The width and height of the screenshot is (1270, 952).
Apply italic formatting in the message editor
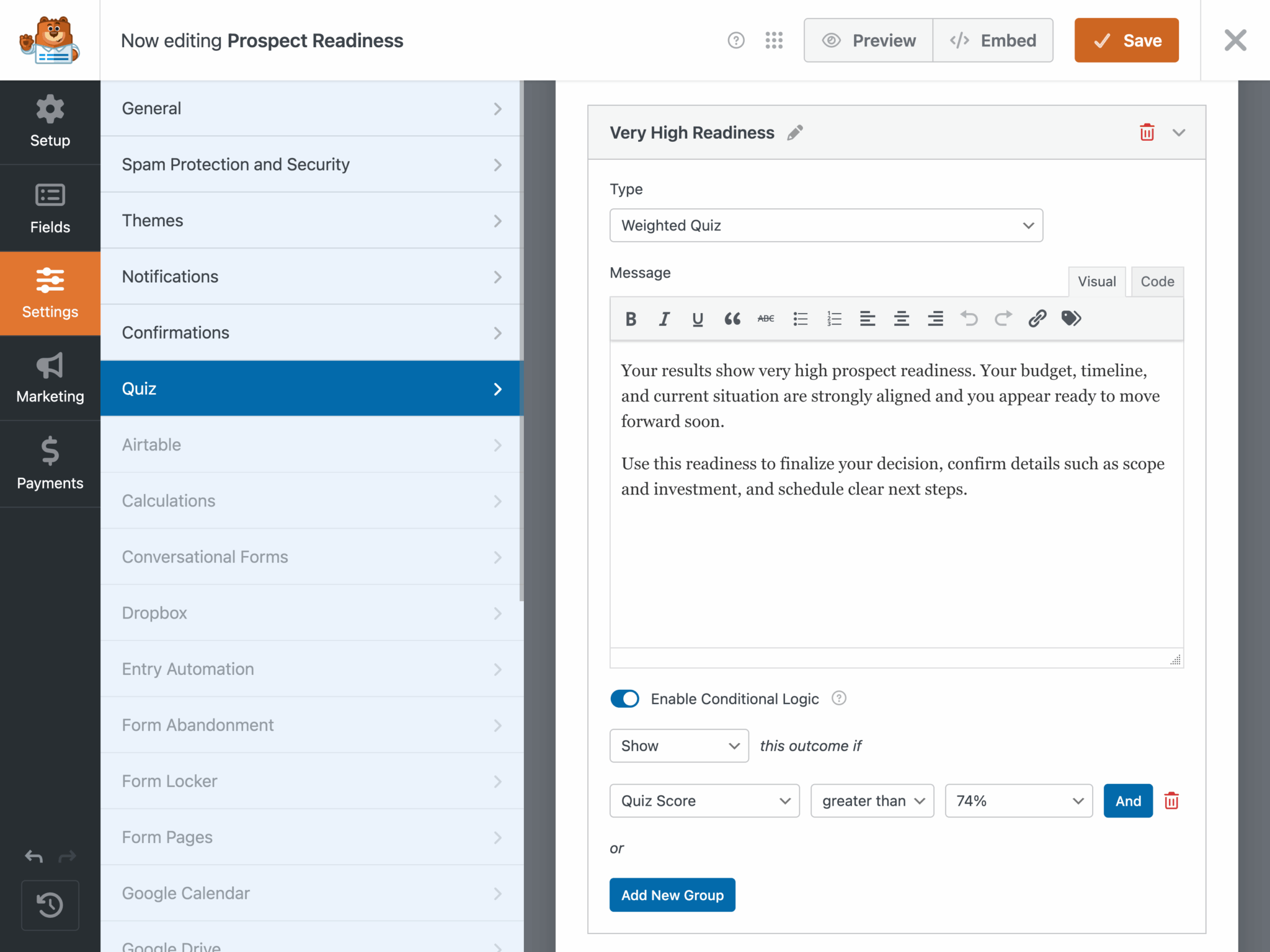664,319
